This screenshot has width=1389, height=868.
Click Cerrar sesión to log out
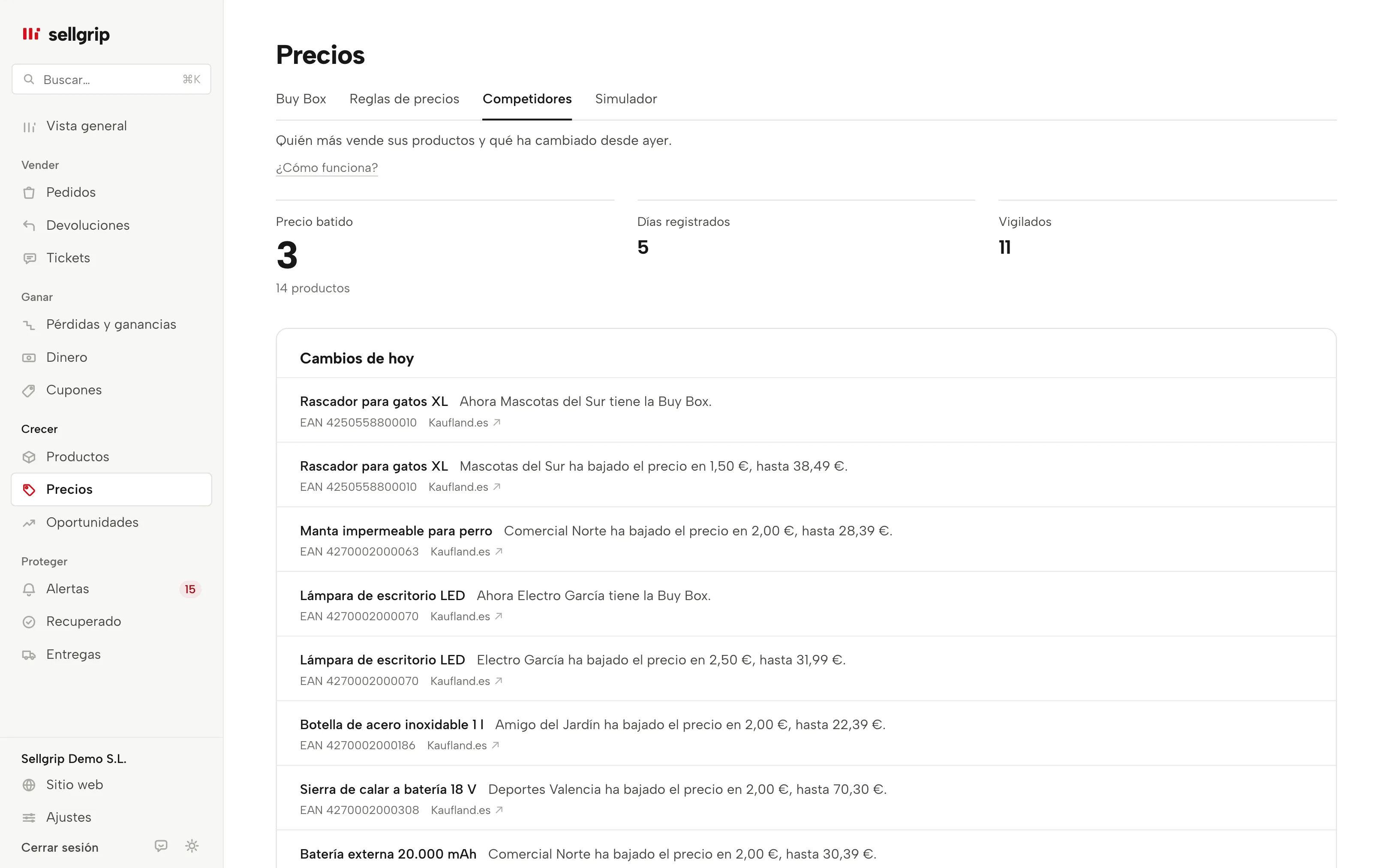[x=60, y=847]
